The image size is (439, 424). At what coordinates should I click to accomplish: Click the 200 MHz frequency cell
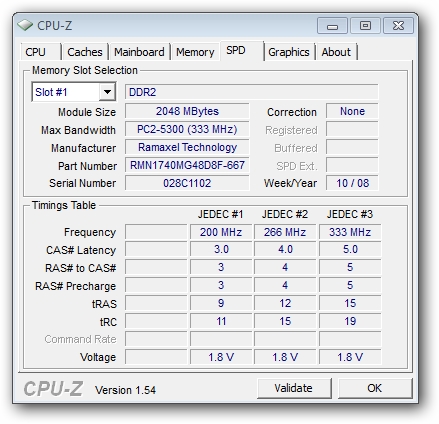tap(221, 232)
